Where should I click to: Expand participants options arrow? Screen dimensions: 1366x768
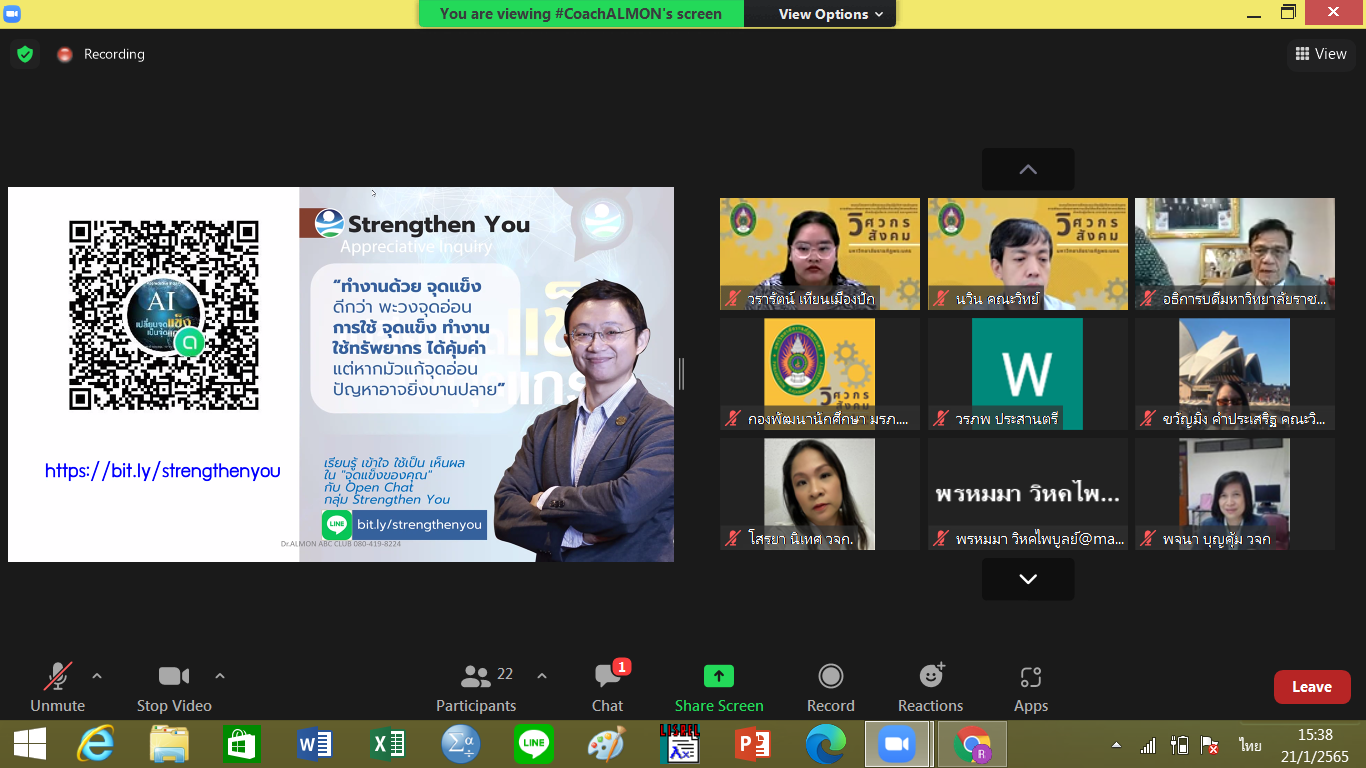coord(542,676)
